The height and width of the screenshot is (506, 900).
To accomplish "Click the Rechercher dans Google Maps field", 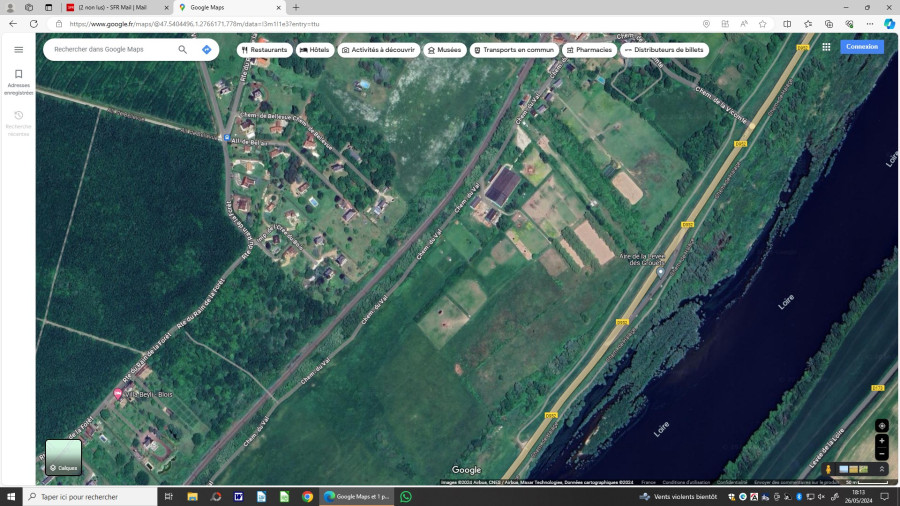I will pyautogui.click(x=110, y=49).
